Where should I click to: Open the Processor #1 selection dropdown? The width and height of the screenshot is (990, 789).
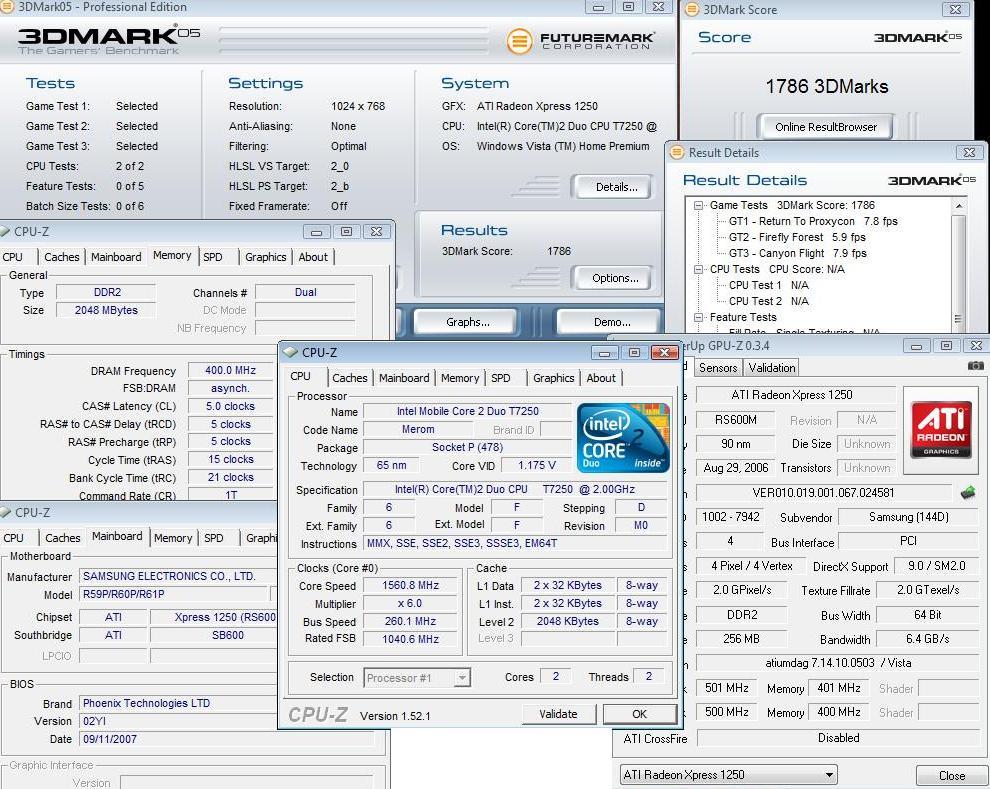(x=462, y=678)
